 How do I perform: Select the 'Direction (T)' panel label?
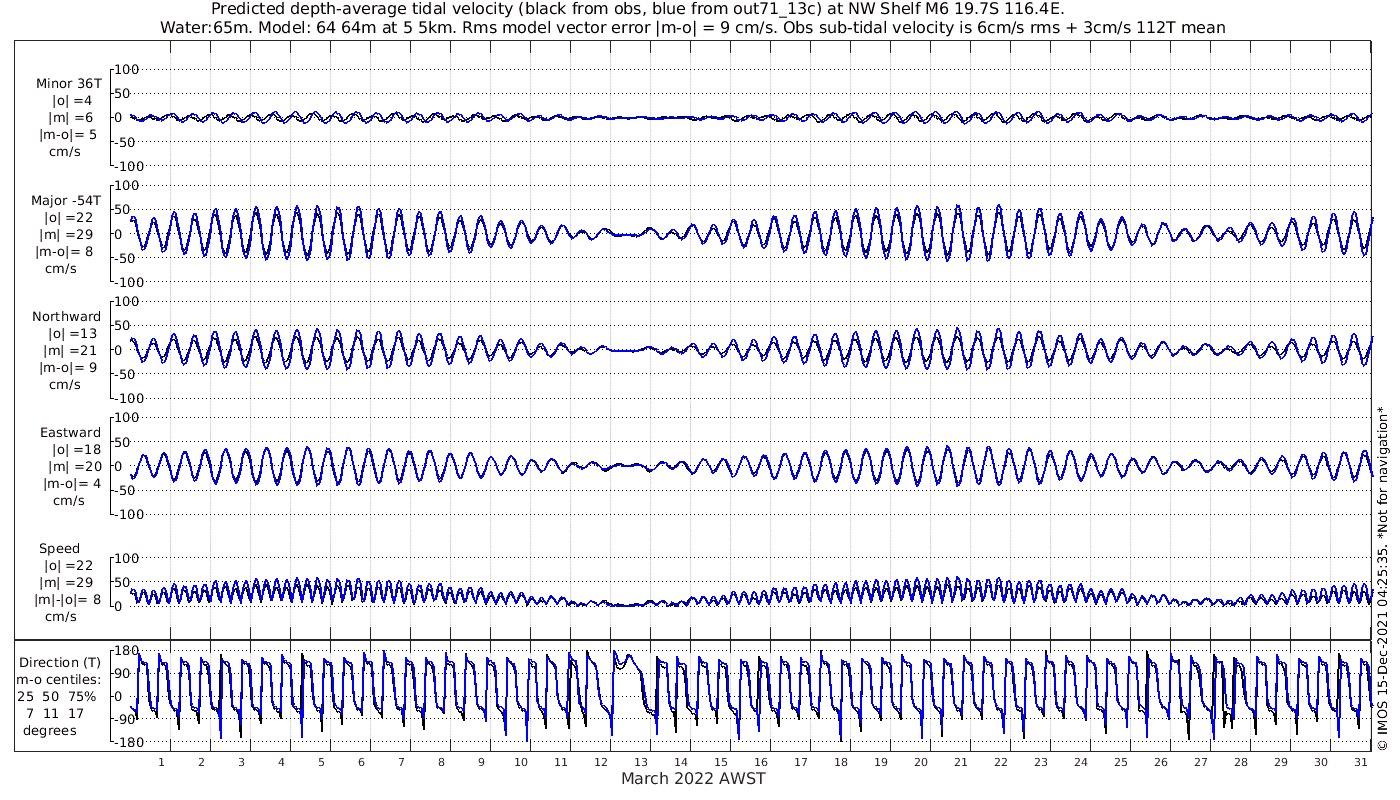tap(61, 663)
